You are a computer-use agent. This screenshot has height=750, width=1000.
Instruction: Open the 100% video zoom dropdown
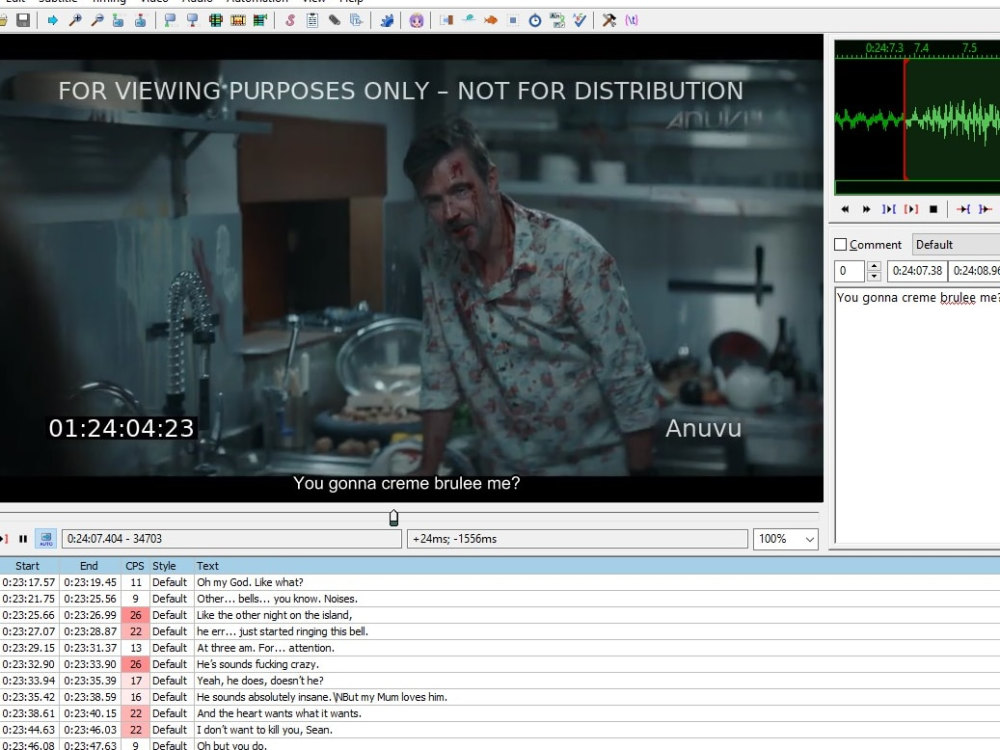[786, 539]
